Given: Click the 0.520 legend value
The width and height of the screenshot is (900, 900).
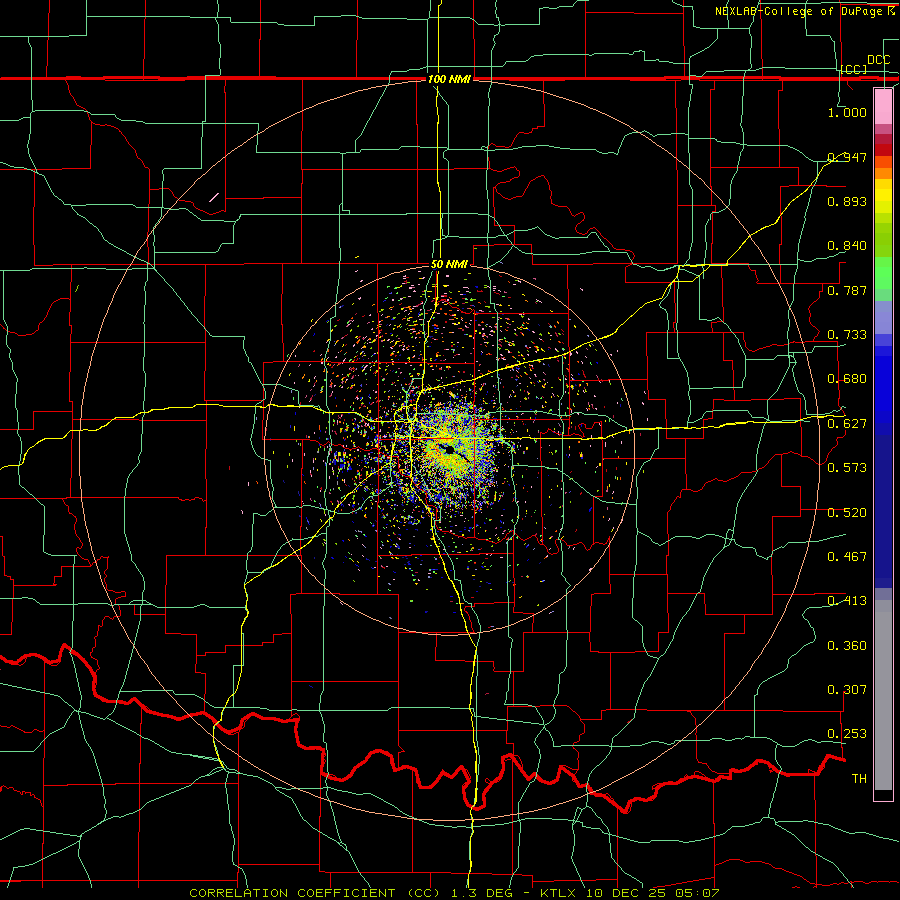Looking at the screenshot, I should [x=847, y=512].
